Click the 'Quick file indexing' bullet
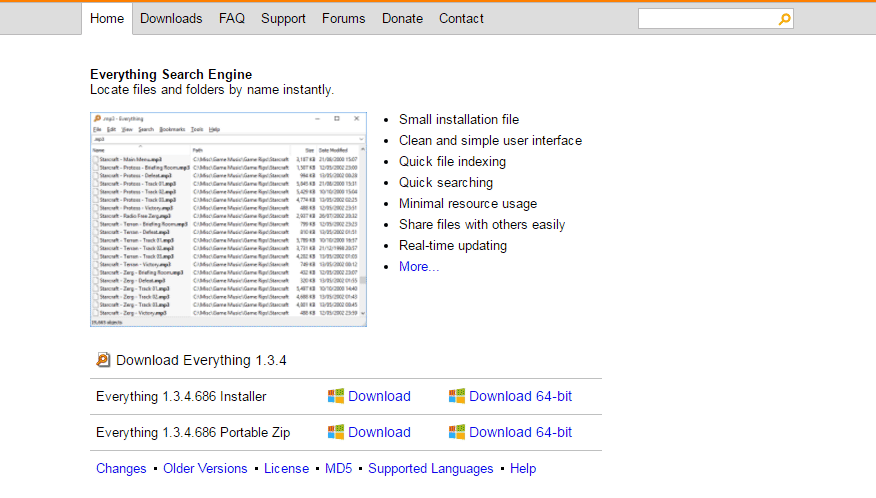 coord(453,162)
